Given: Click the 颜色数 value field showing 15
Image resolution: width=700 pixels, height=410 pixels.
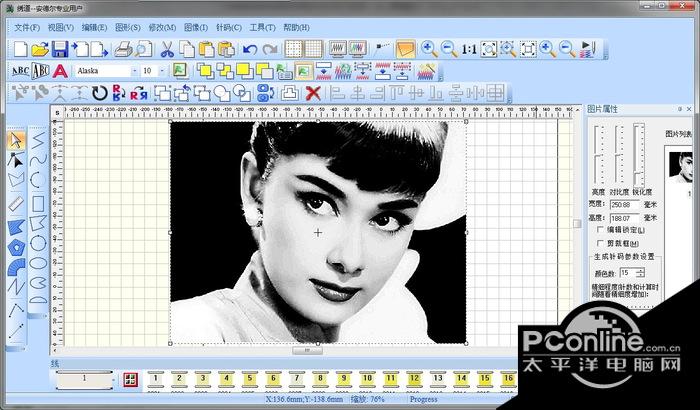Looking at the screenshot, I should (628, 272).
